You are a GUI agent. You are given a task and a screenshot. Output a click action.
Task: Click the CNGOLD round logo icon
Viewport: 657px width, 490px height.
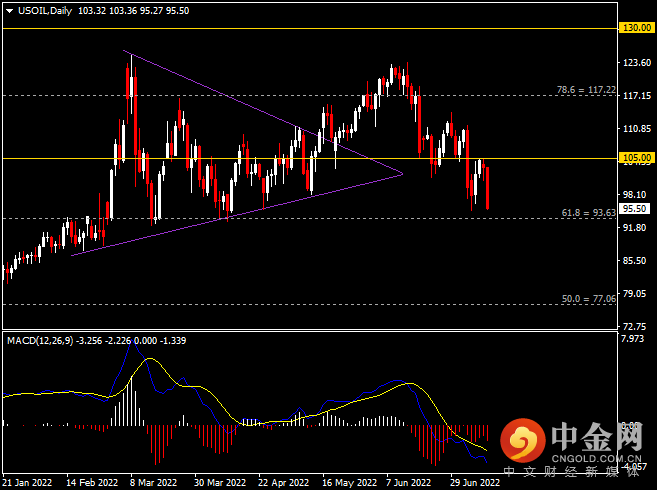tap(522, 441)
